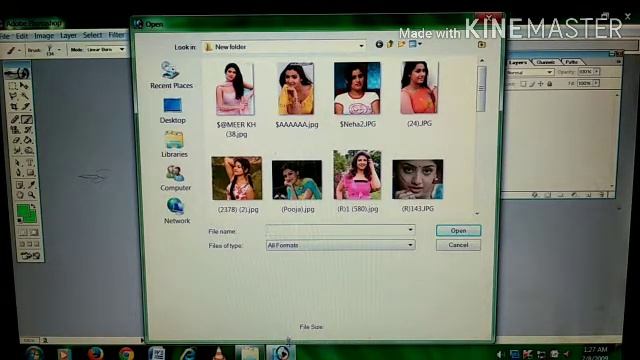
Task: Go up one folder level
Action: click(x=390, y=44)
